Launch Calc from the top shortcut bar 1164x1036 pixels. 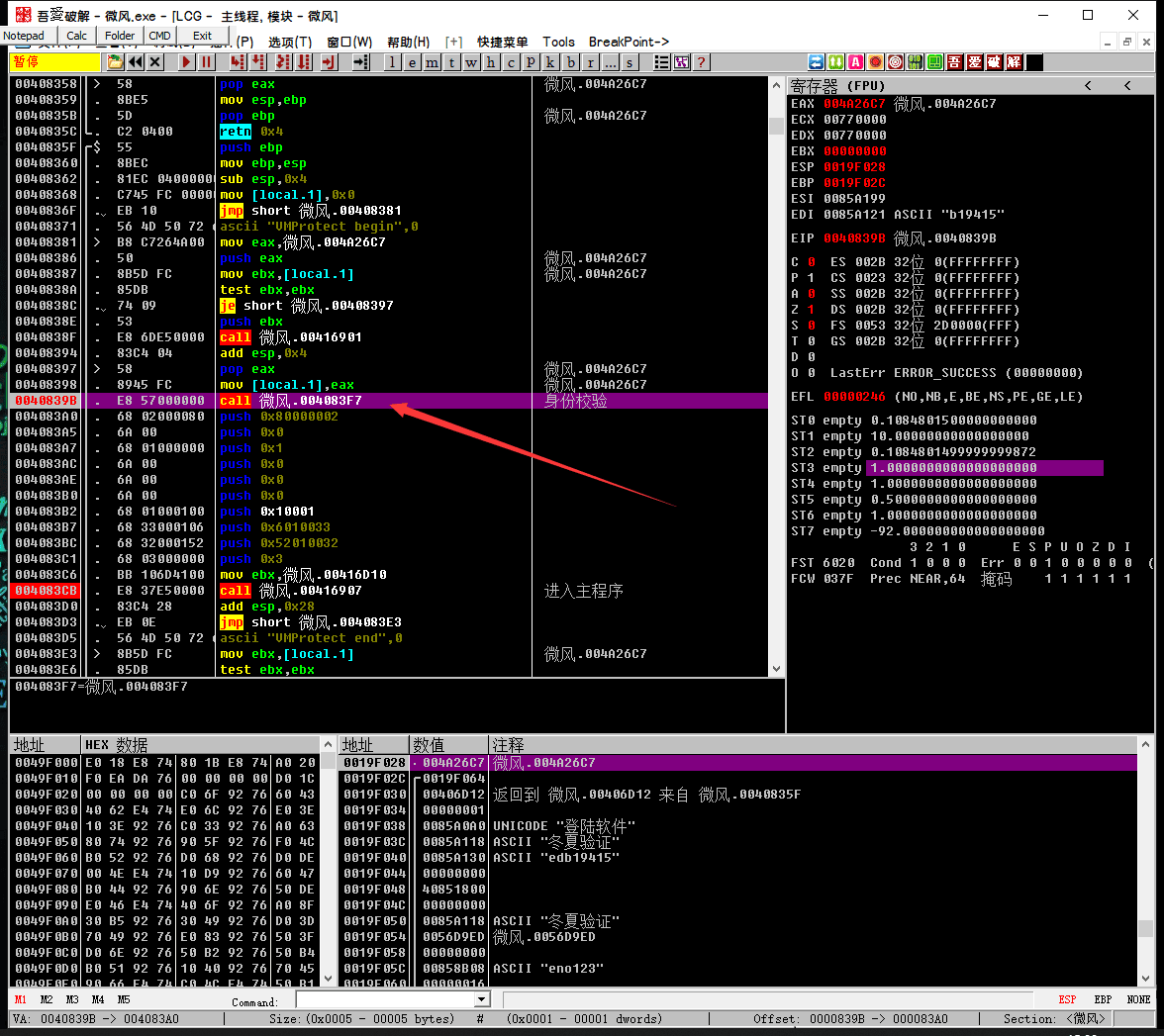(76, 36)
